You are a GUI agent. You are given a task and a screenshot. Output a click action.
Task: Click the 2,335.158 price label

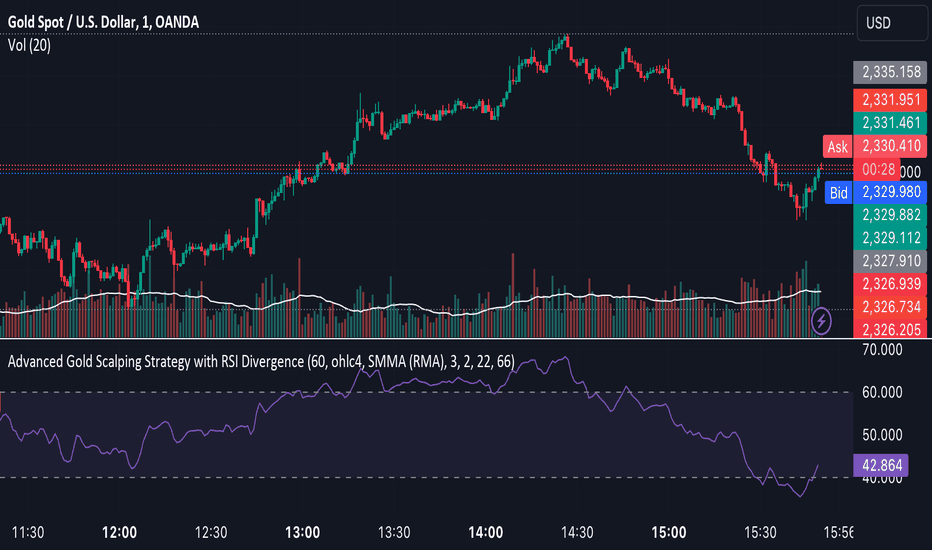(890, 73)
